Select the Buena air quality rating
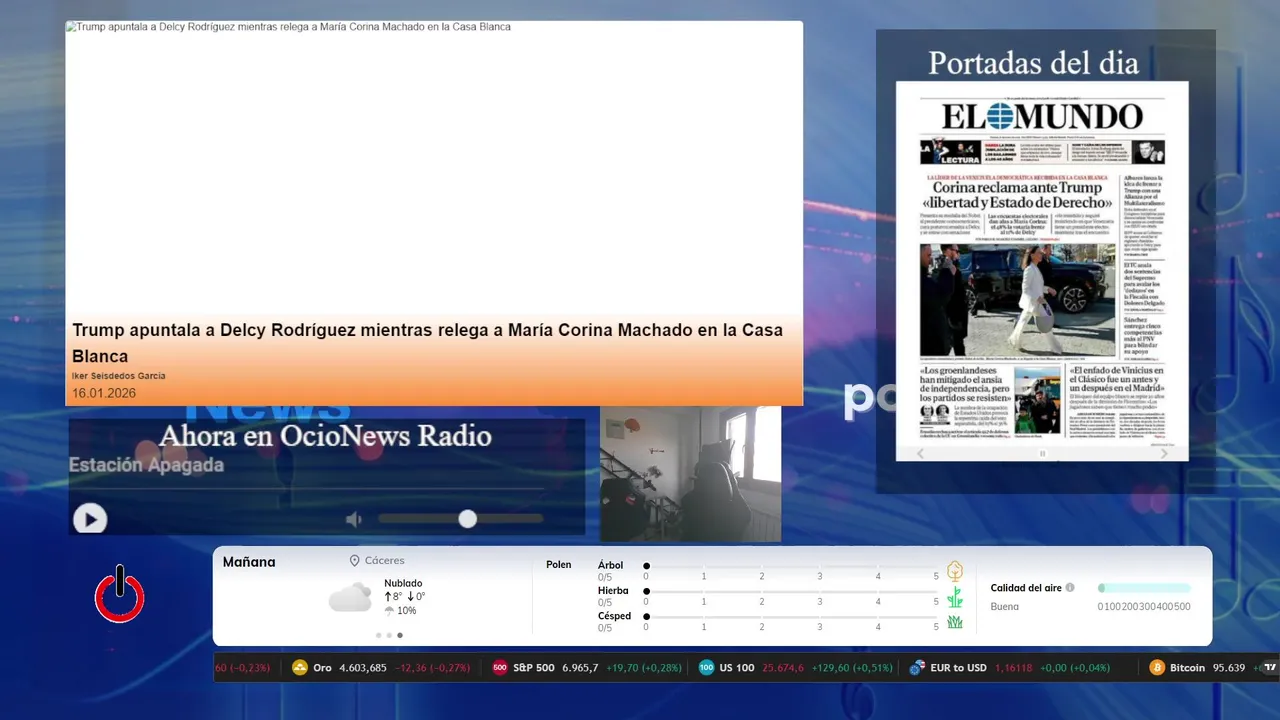This screenshot has height=720, width=1280. (1004, 606)
